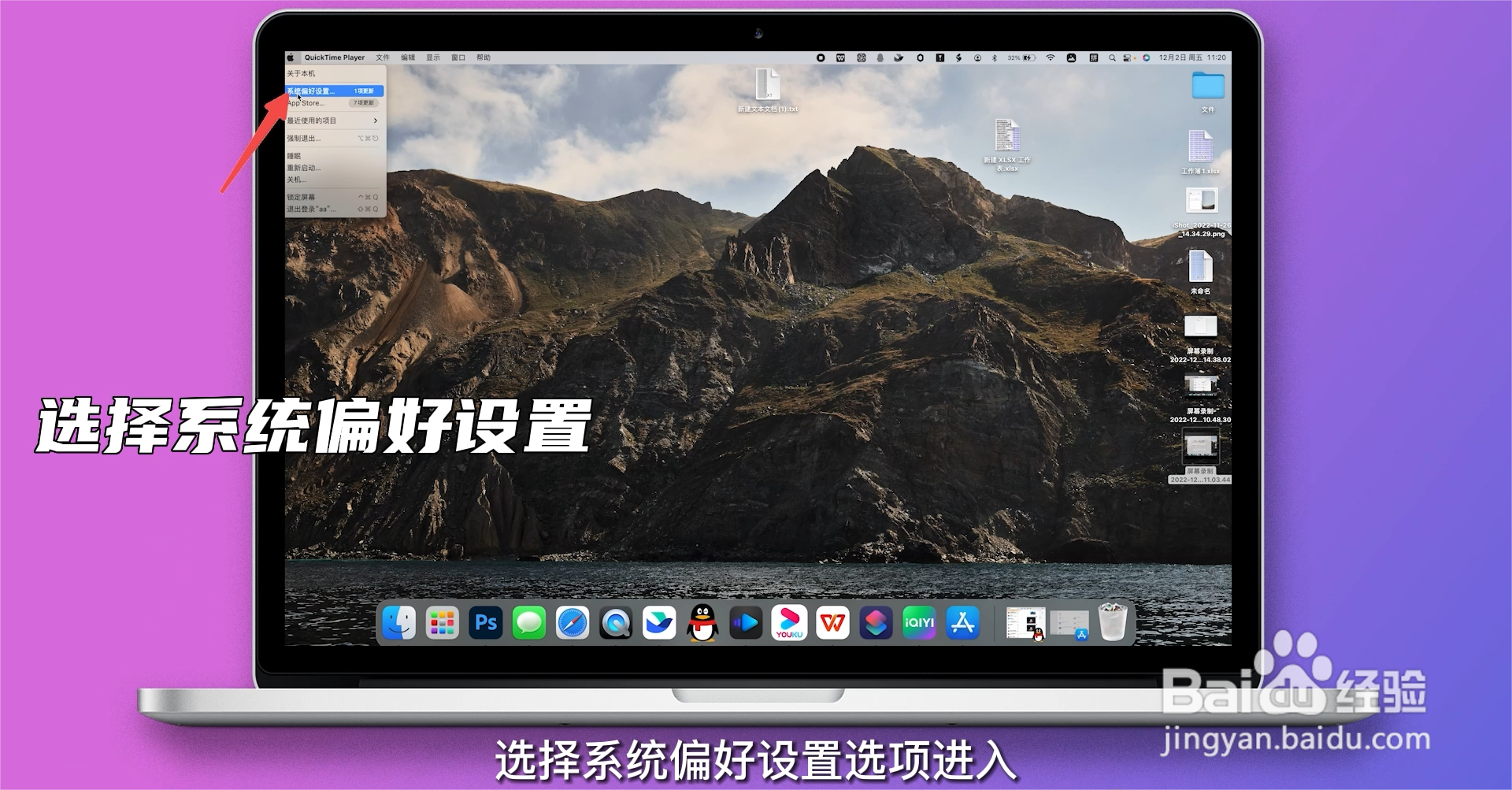The height and width of the screenshot is (790, 1512).
Task: Open Spotlight search in the menu bar
Action: tap(1112, 57)
